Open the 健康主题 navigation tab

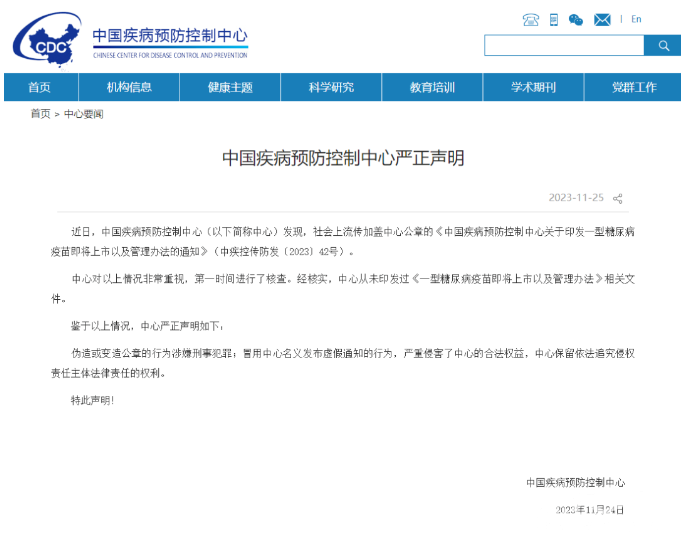[230, 87]
